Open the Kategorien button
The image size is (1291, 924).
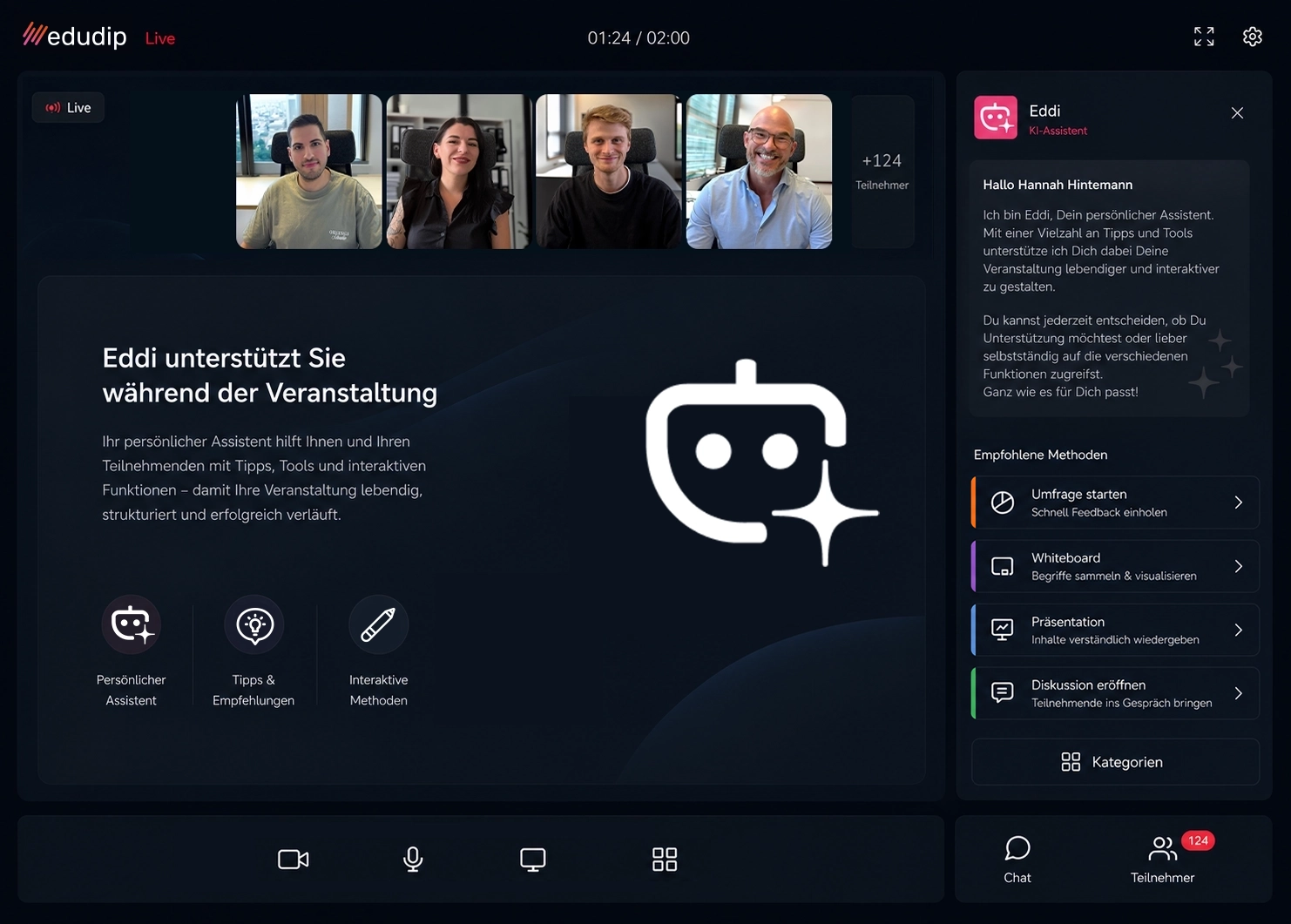click(1115, 762)
